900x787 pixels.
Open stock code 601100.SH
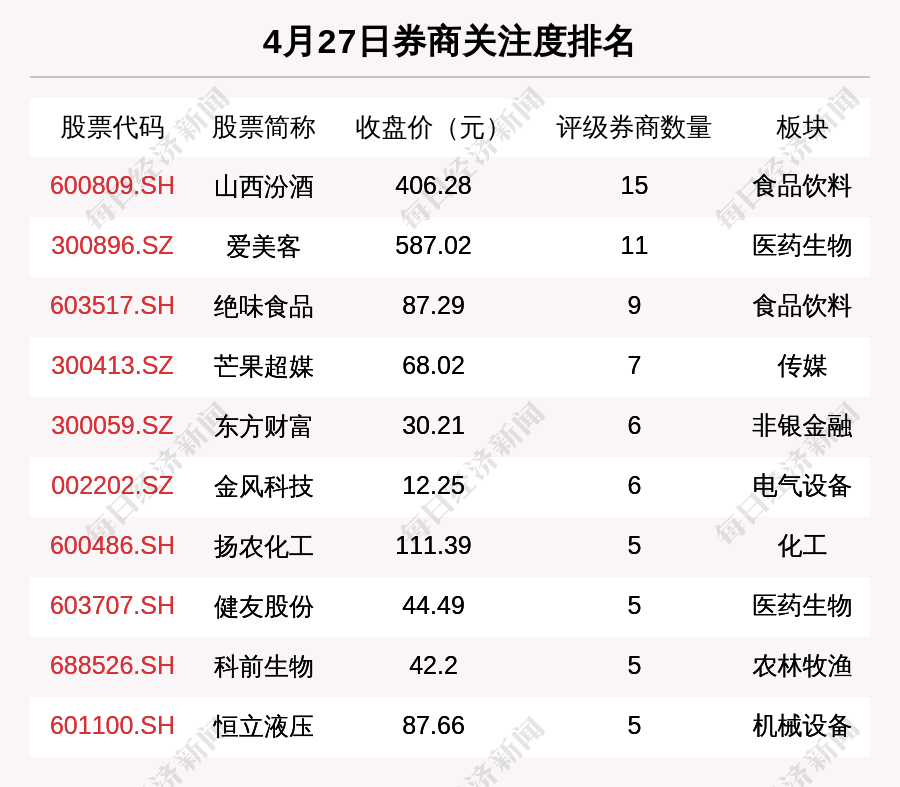(112, 726)
